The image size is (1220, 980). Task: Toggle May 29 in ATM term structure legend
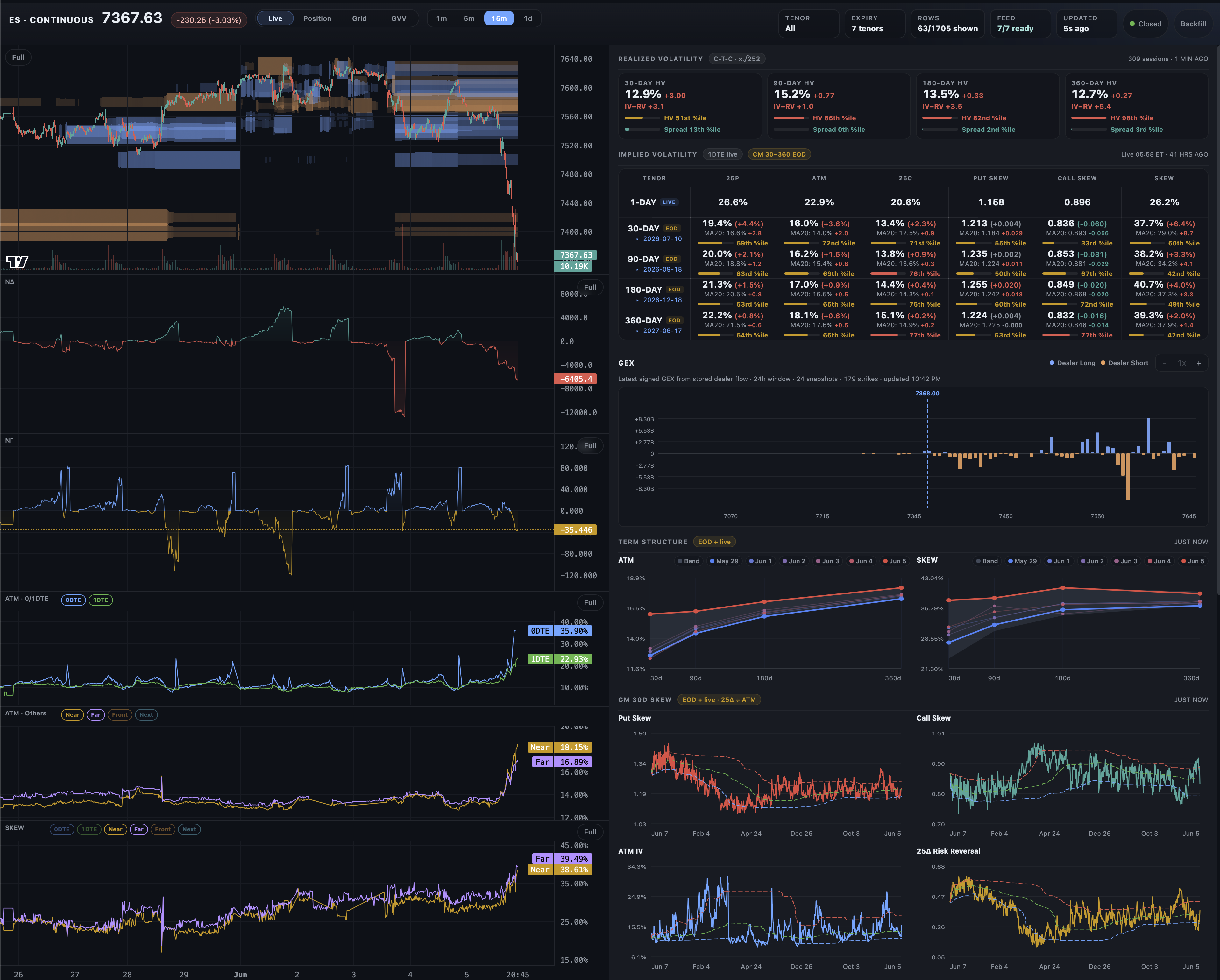(x=724, y=561)
